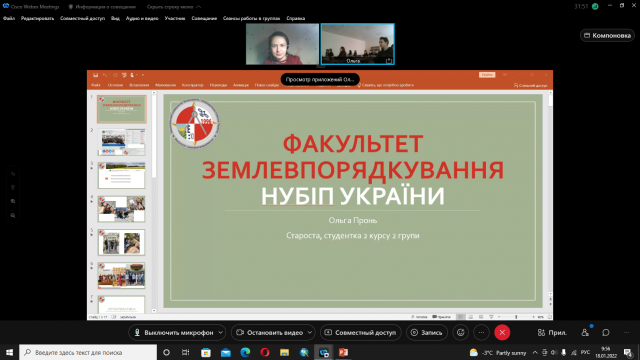The height and width of the screenshot is (360, 640).
Task: Open reactions smiley icon
Action: [461, 333]
